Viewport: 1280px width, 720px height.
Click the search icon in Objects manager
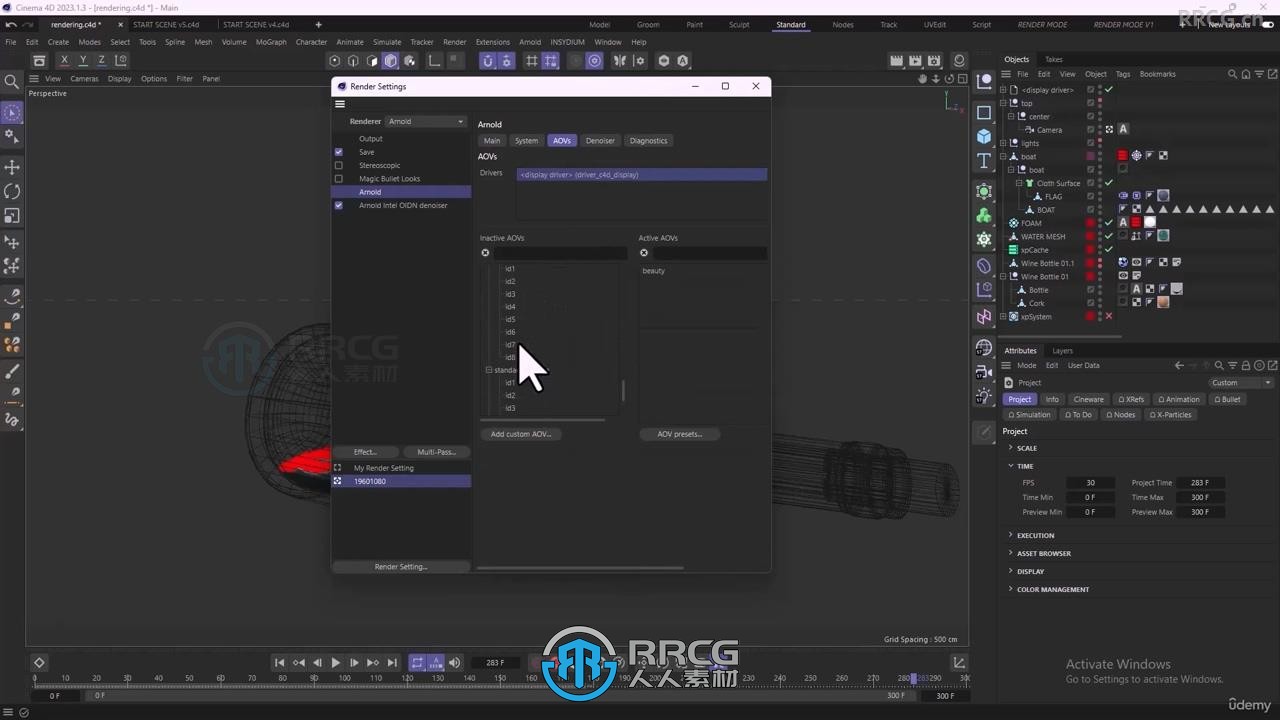tap(1232, 74)
